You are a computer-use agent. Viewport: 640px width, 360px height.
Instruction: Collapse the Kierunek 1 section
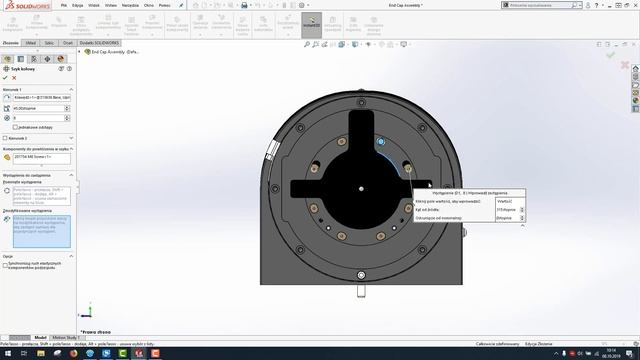(x=71, y=89)
